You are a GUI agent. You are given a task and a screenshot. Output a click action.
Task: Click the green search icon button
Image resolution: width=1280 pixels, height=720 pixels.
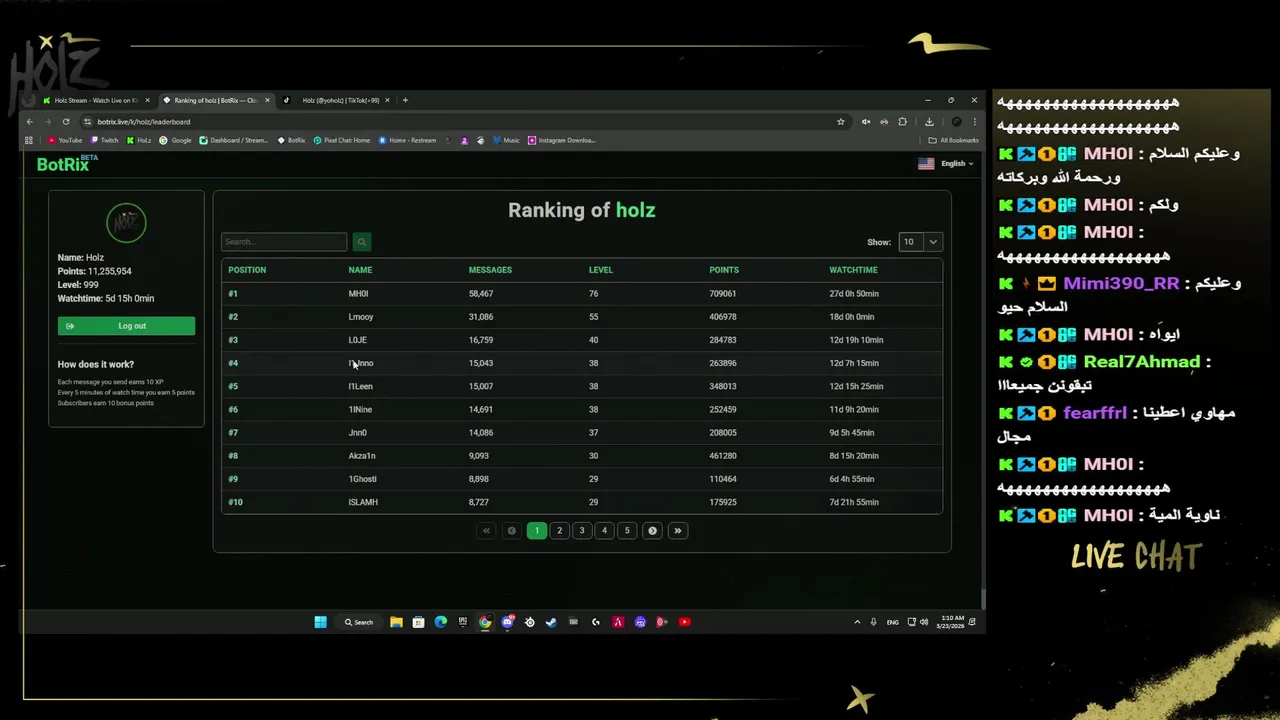pos(362,242)
